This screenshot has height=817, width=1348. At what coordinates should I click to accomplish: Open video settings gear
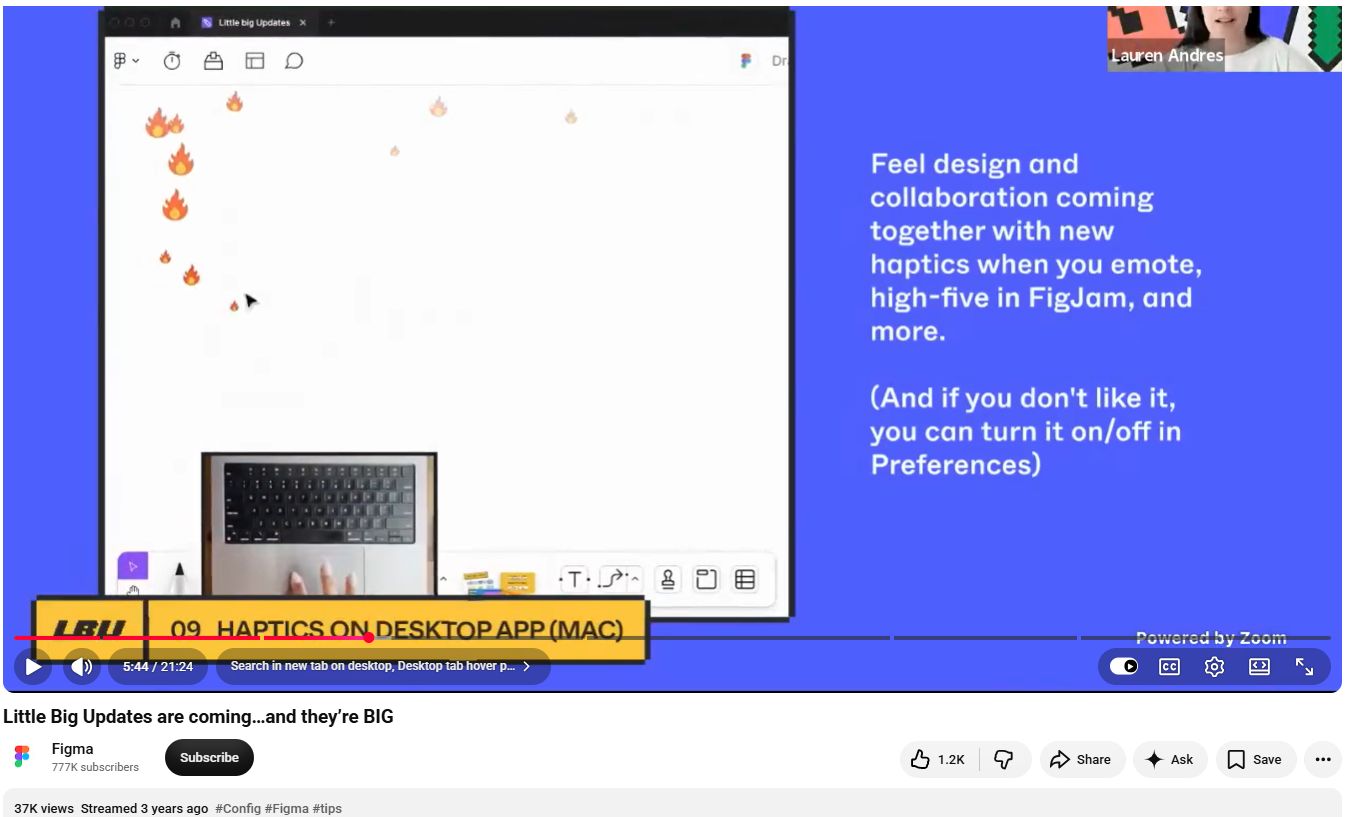(1214, 666)
